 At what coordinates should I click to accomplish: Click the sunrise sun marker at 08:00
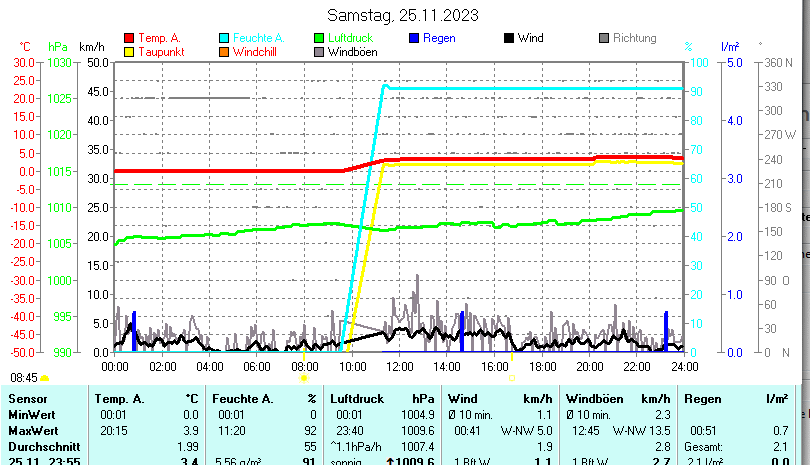point(304,377)
